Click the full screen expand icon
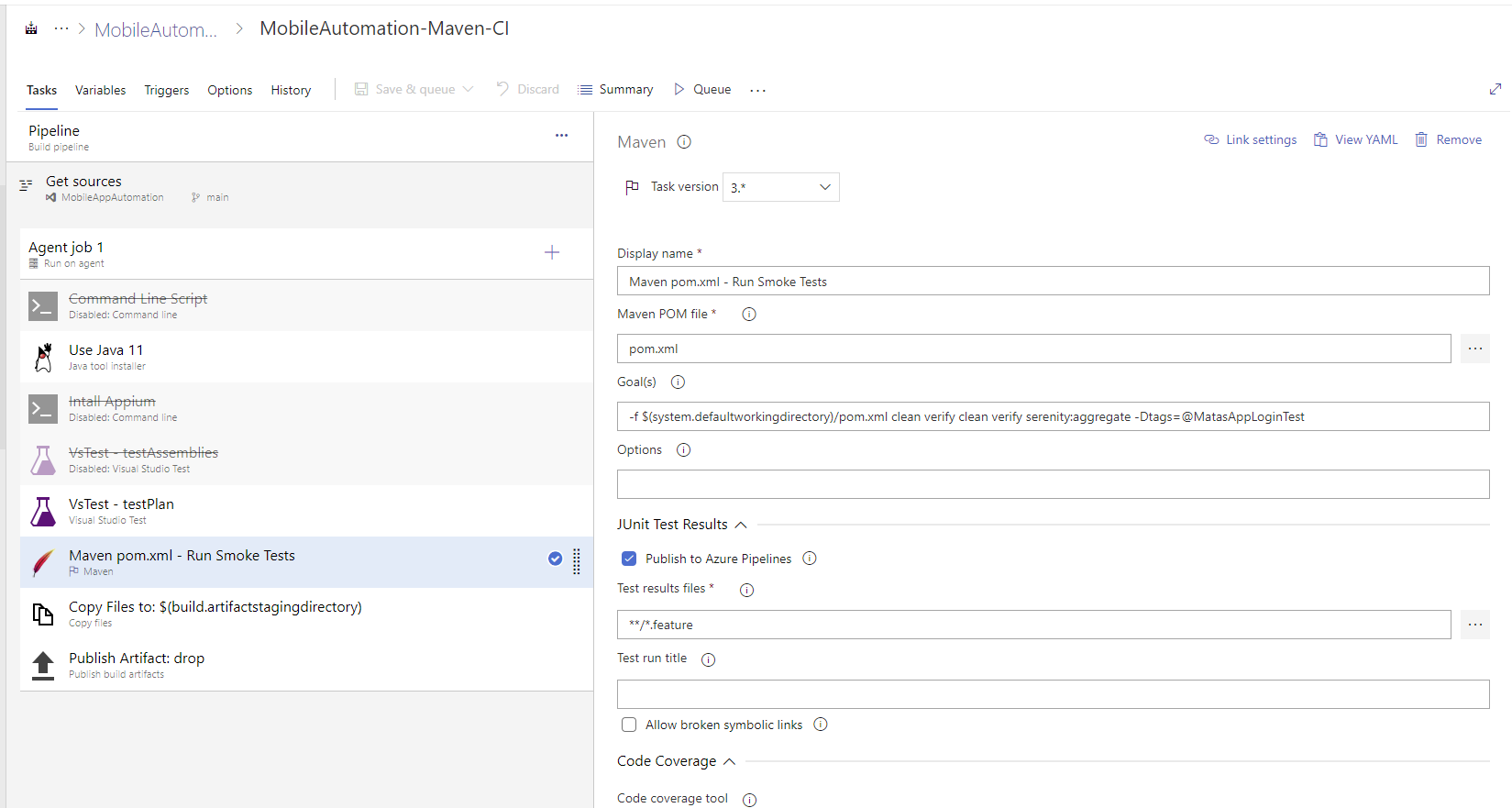The width and height of the screenshot is (1512, 808). (x=1495, y=89)
